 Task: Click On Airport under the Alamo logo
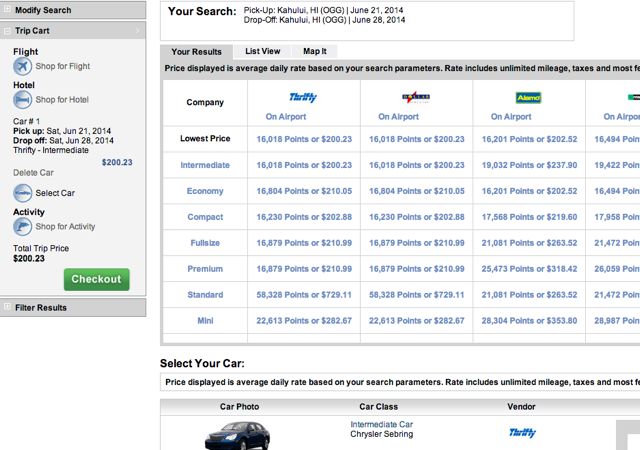[x=511, y=117]
